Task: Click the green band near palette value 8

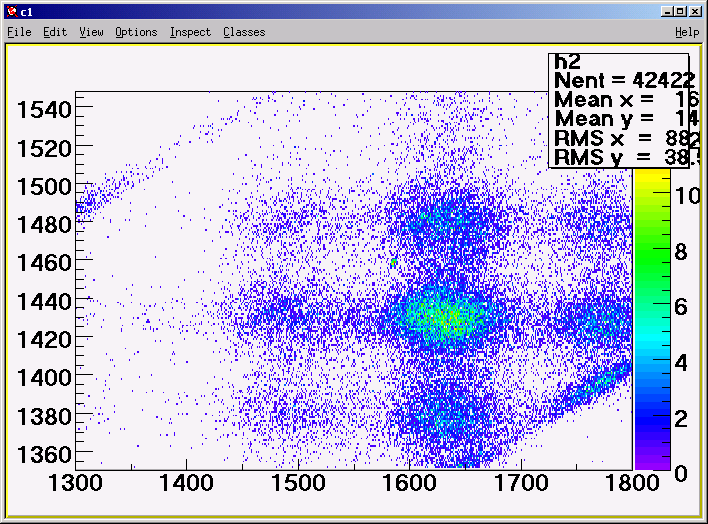Action: 652,251
